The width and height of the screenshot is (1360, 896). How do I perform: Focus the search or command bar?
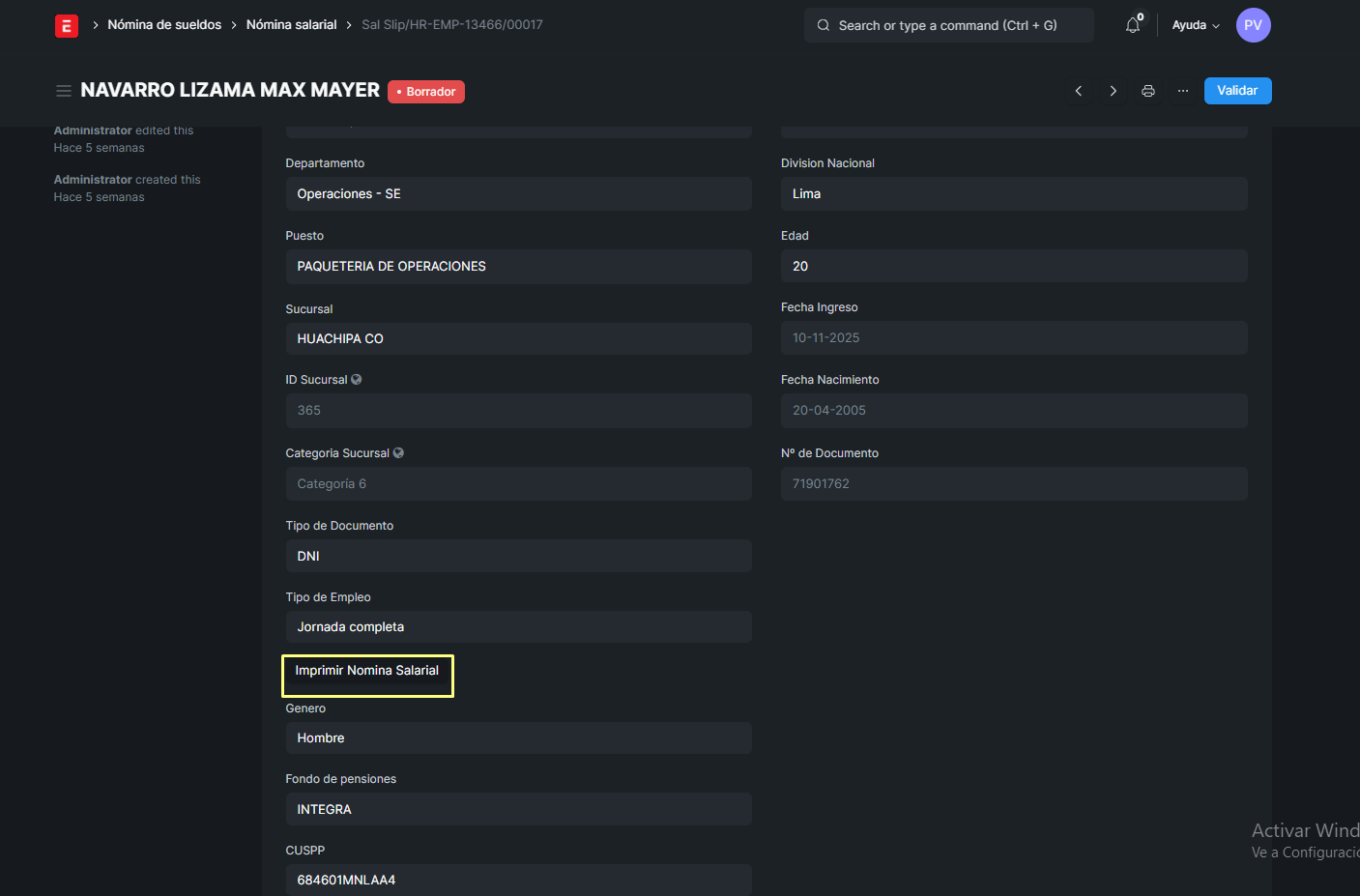click(948, 25)
